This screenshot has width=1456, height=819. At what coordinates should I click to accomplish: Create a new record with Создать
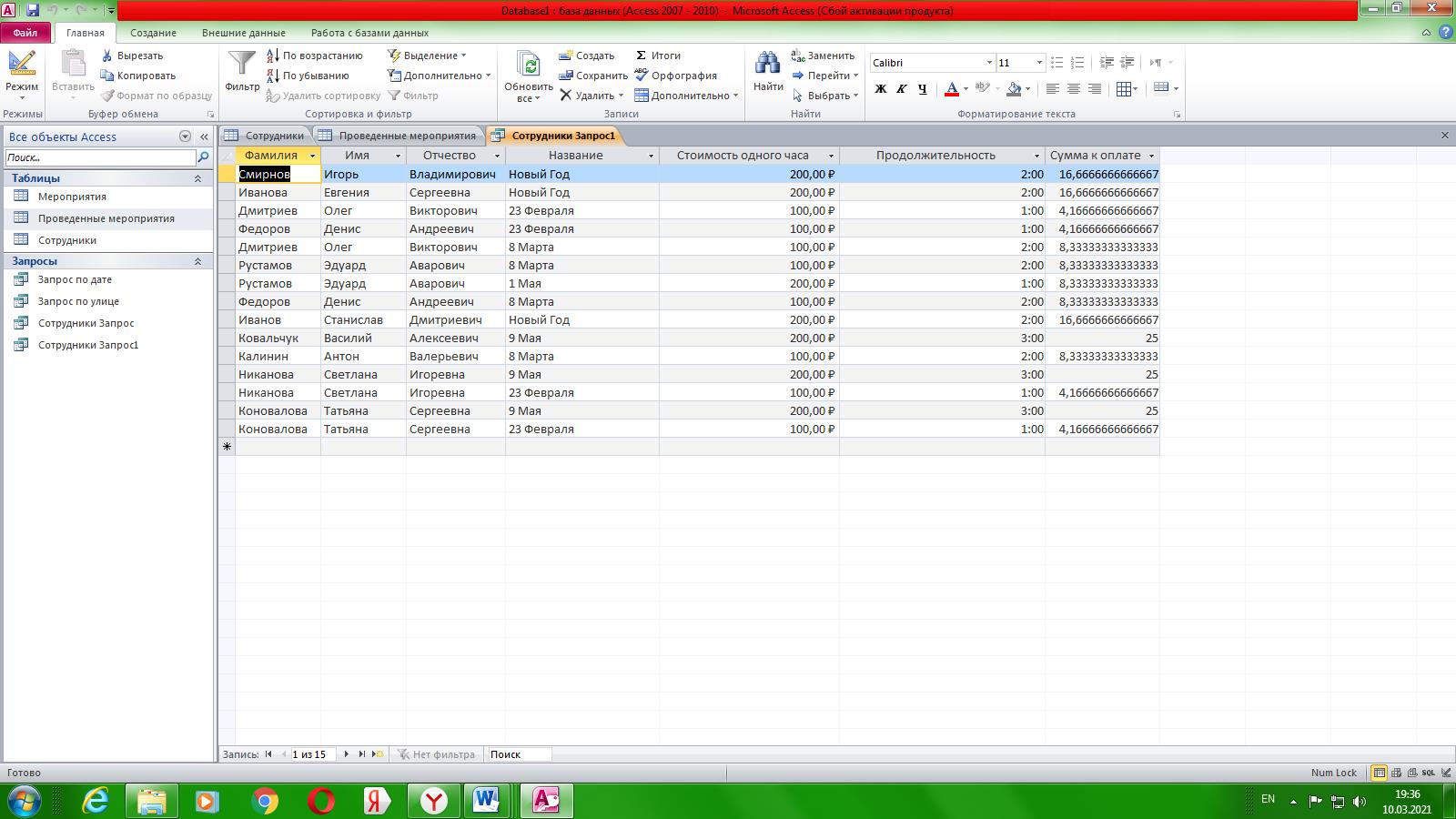coord(587,56)
